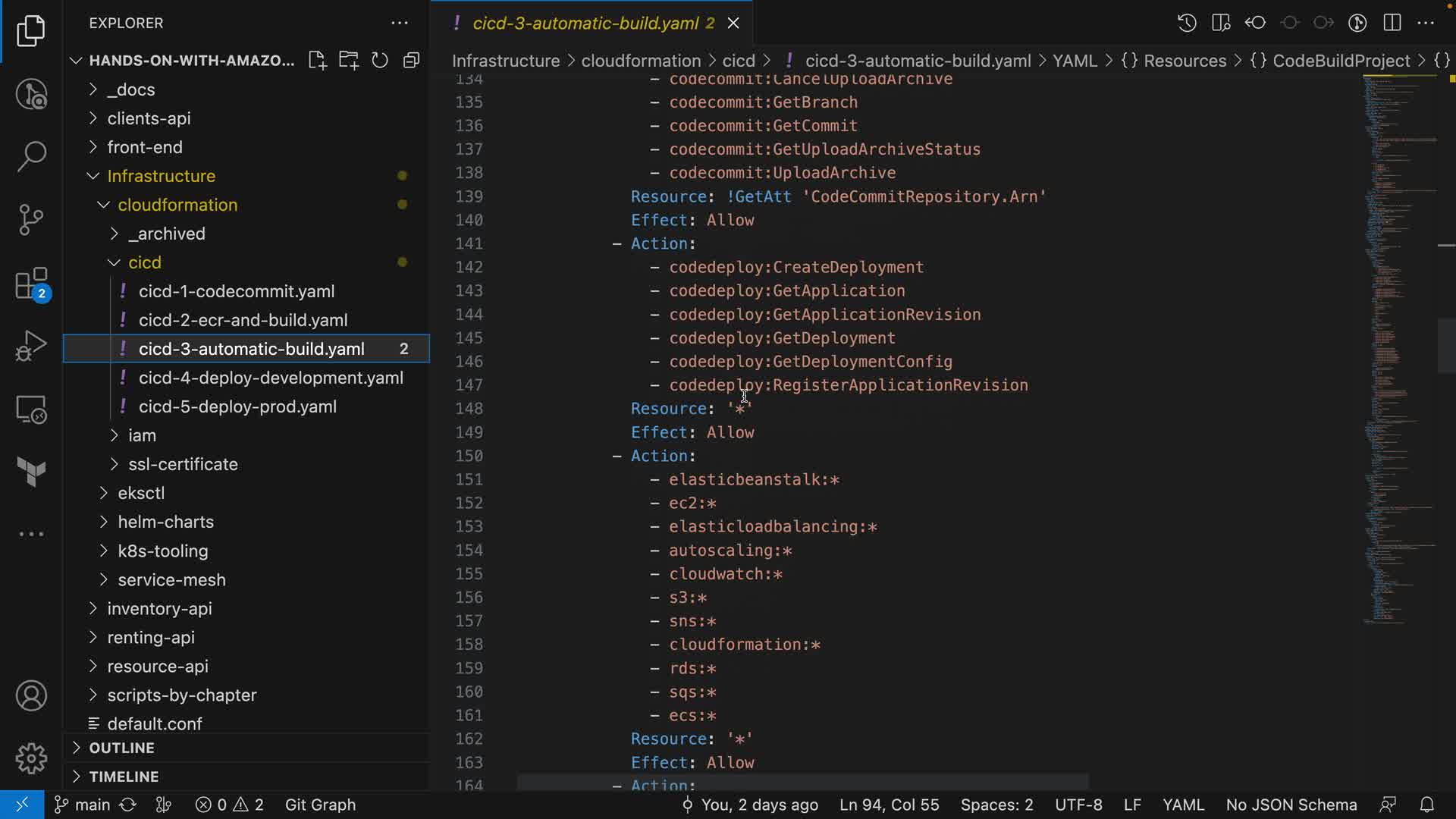The width and height of the screenshot is (1456, 819).
Task: Click the New File icon in Explorer
Action: [317, 61]
